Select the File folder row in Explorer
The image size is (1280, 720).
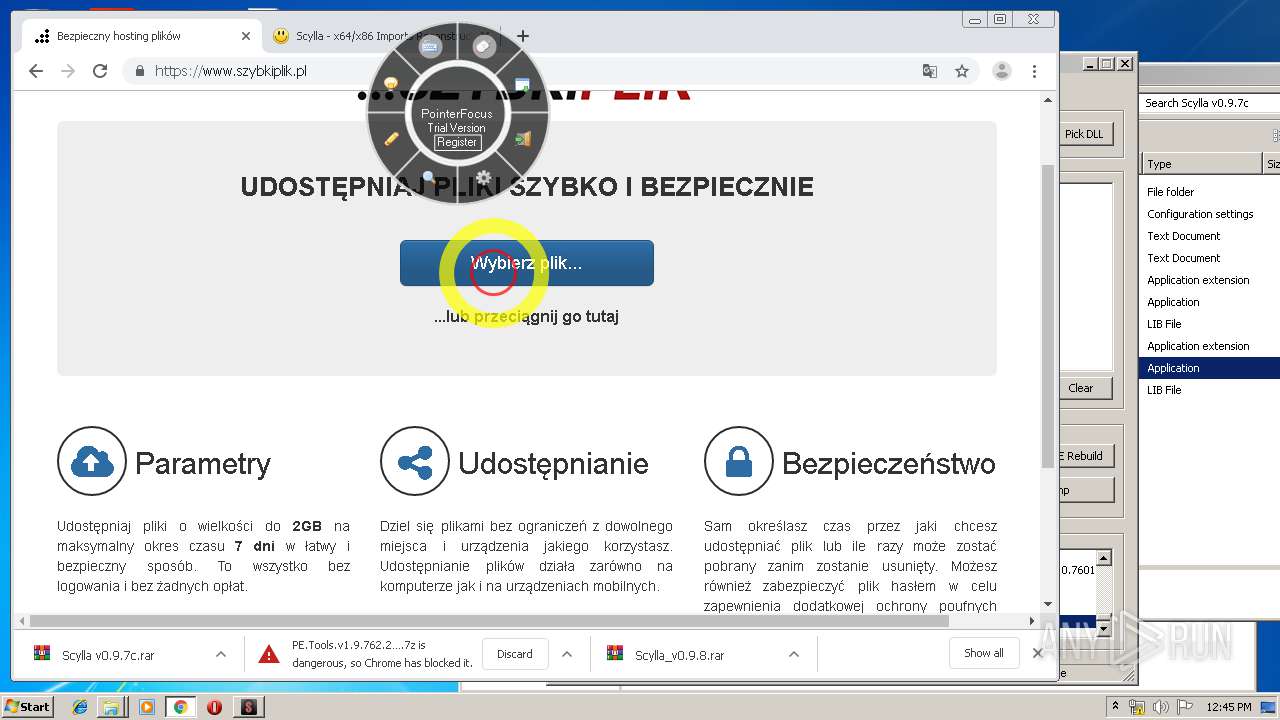pyautogui.click(x=1210, y=192)
